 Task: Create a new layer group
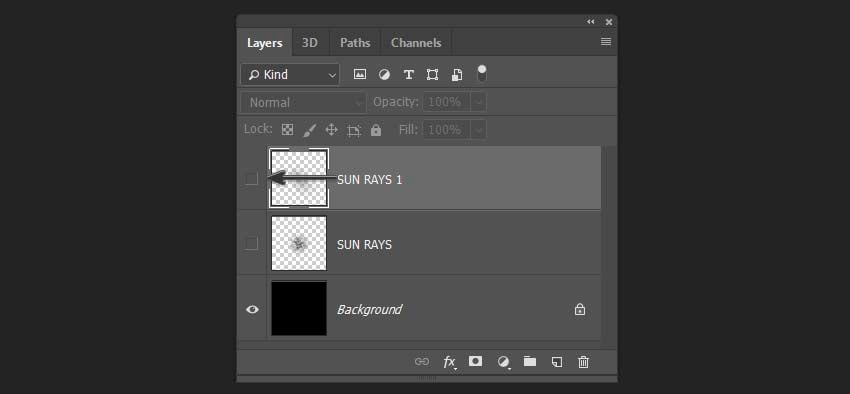pyautogui.click(x=530, y=361)
